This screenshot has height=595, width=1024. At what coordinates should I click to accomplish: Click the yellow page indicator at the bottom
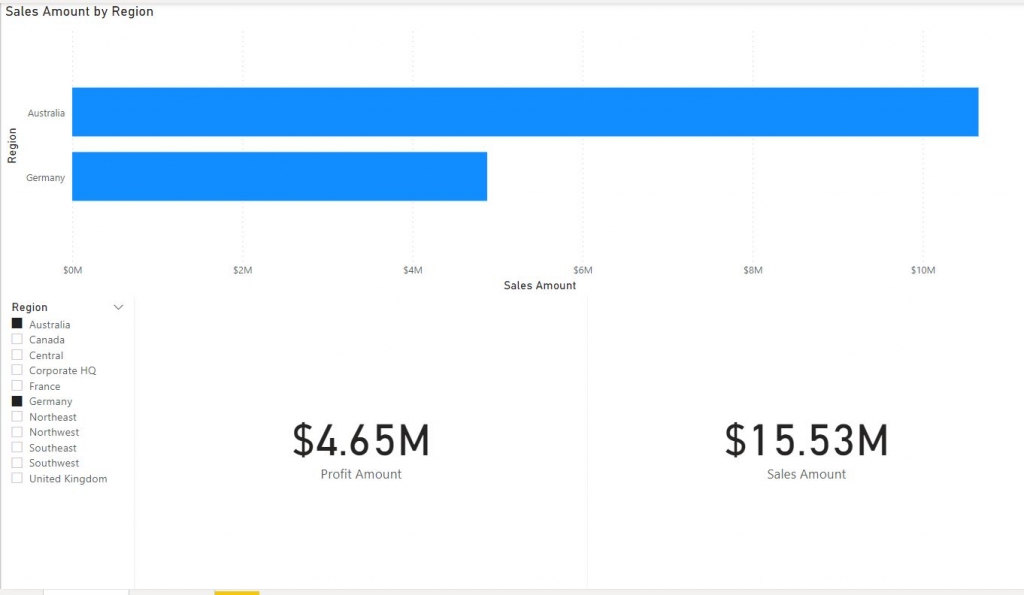236,592
